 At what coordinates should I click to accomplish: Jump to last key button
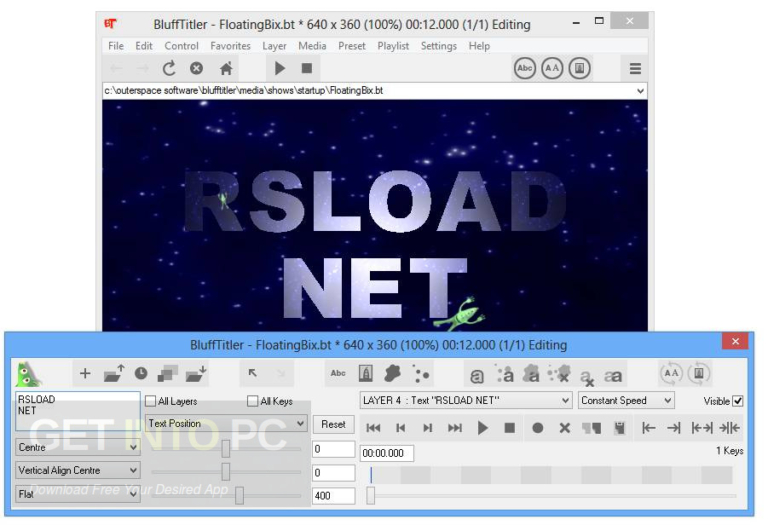coord(455,428)
